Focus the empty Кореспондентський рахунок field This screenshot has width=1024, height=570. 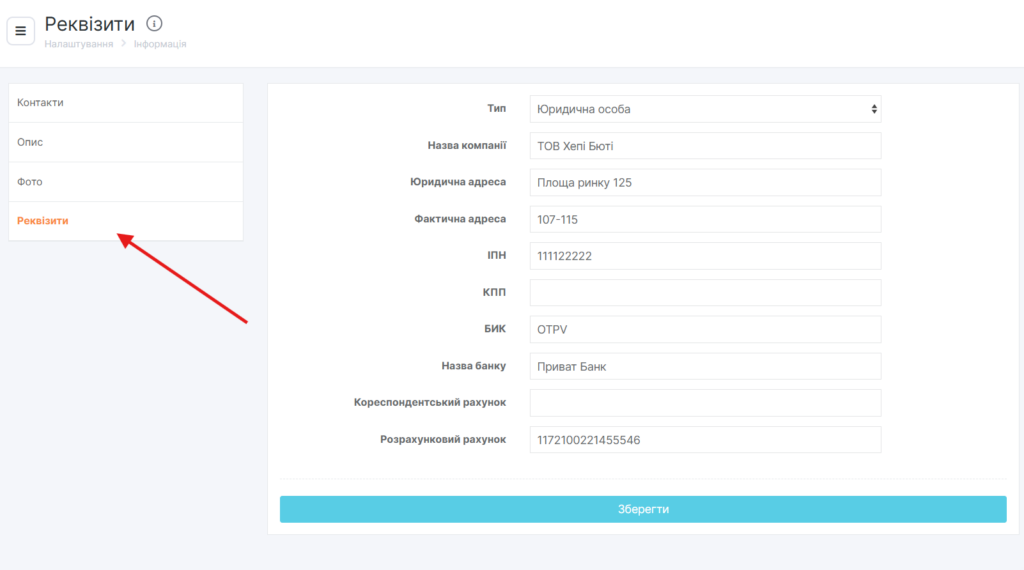point(705,403)
